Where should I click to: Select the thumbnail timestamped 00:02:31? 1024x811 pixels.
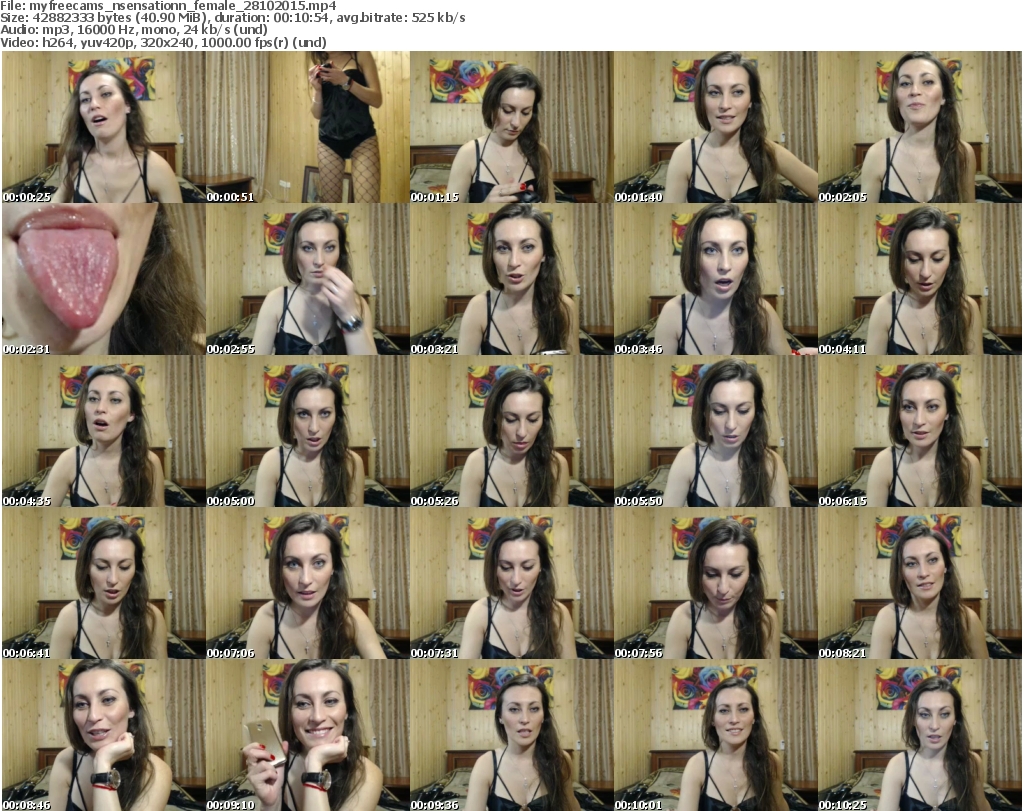pyautogui.click(x=104, y=279)
